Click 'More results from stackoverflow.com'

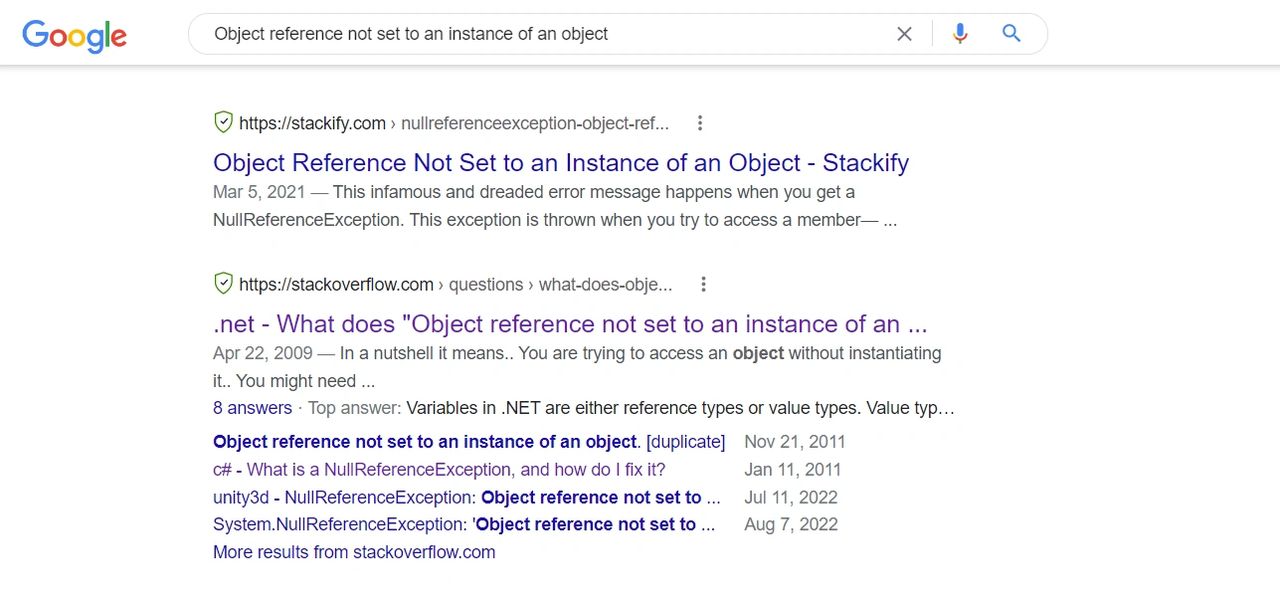tap(354, 552)
